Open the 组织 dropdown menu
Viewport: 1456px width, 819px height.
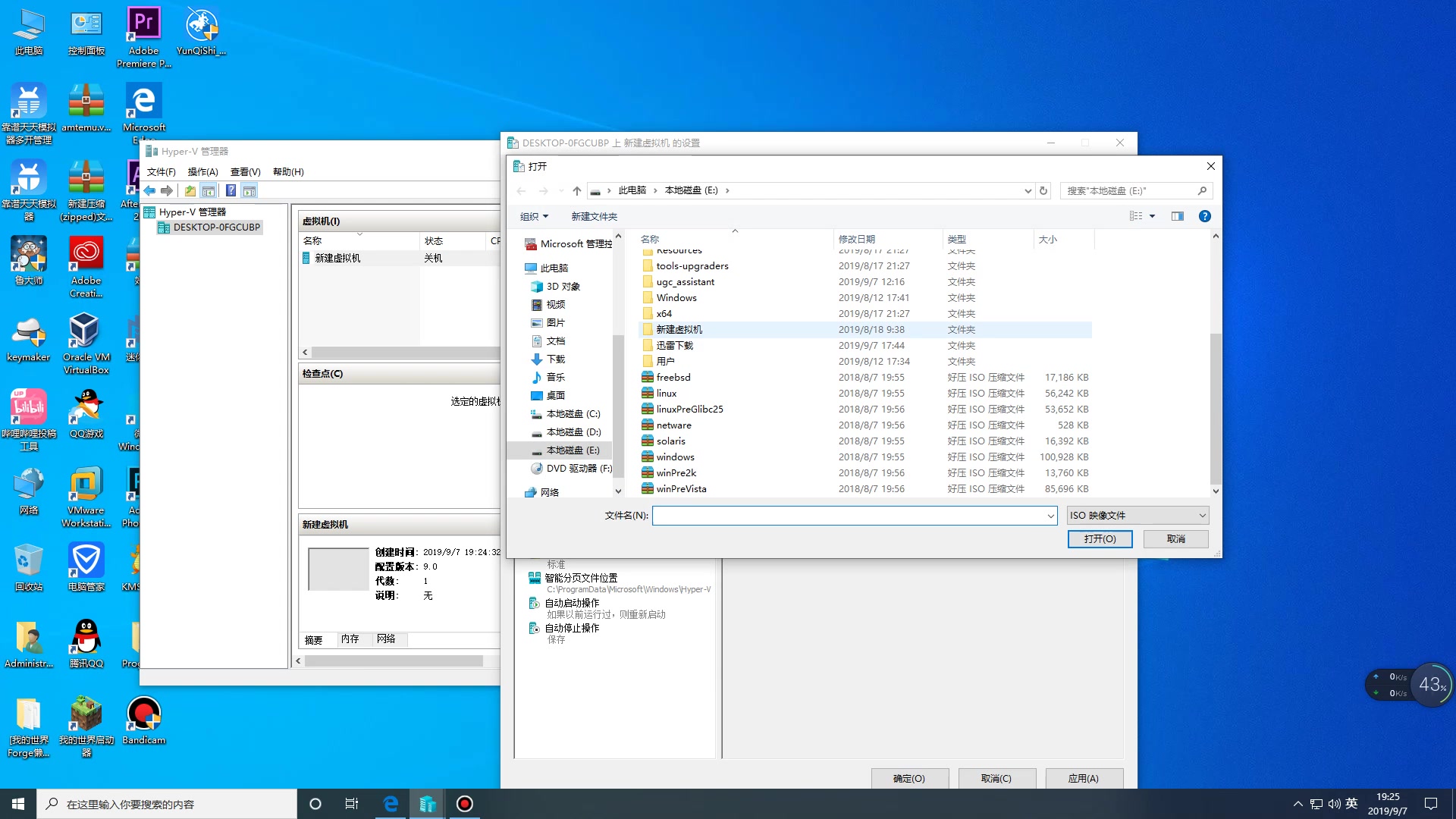point(533,216)
